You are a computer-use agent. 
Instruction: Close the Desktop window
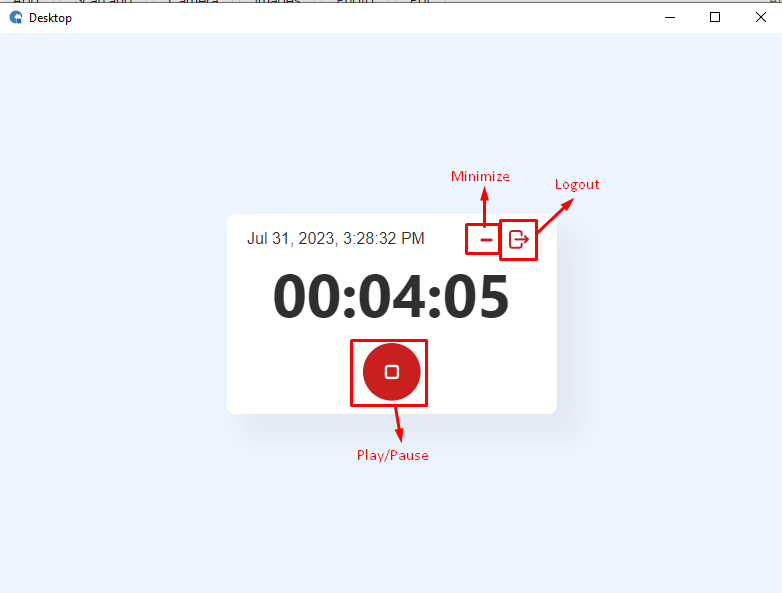click(x=761, y=17)
